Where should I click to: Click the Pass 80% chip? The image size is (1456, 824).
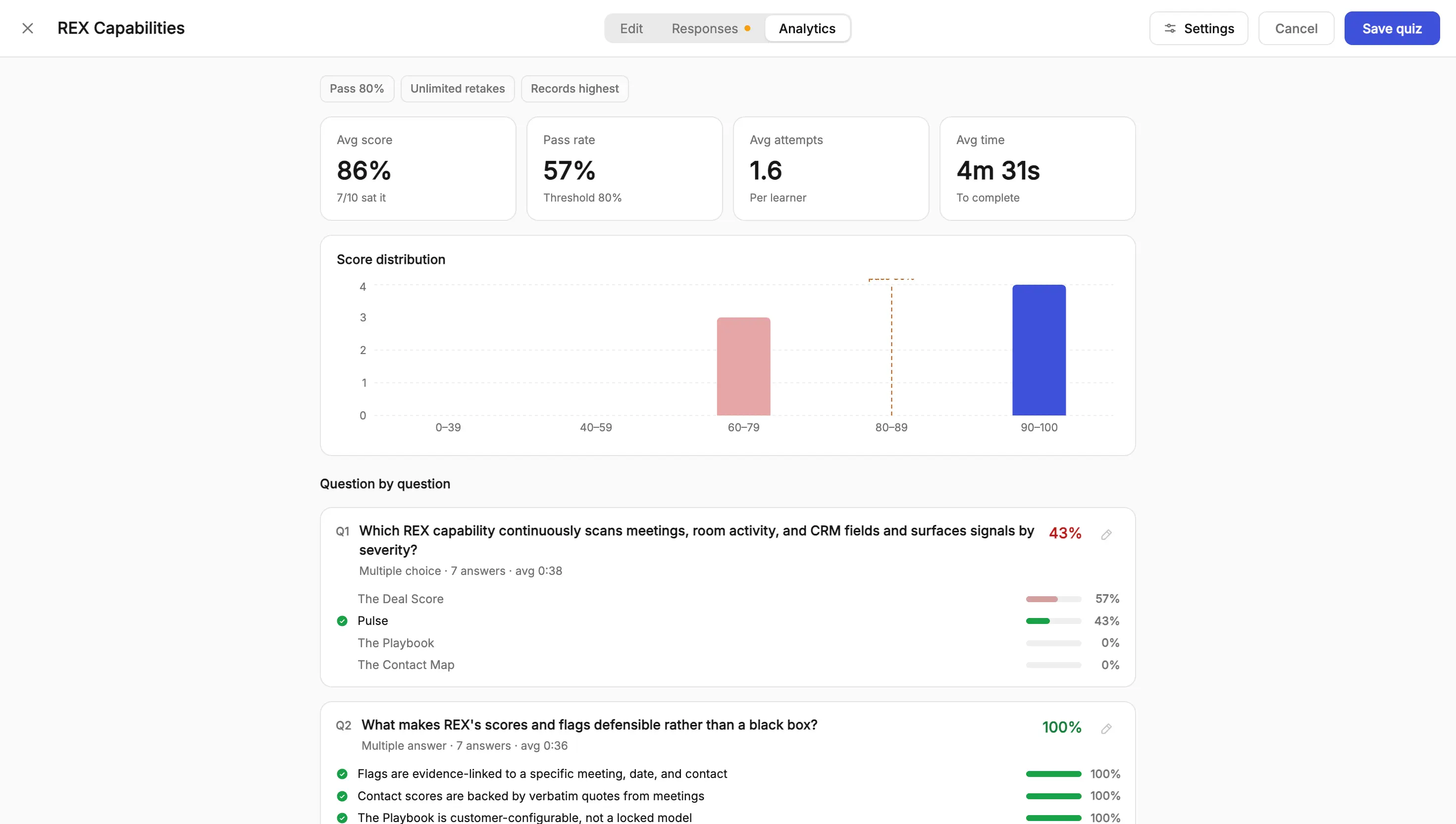point(357,89)
